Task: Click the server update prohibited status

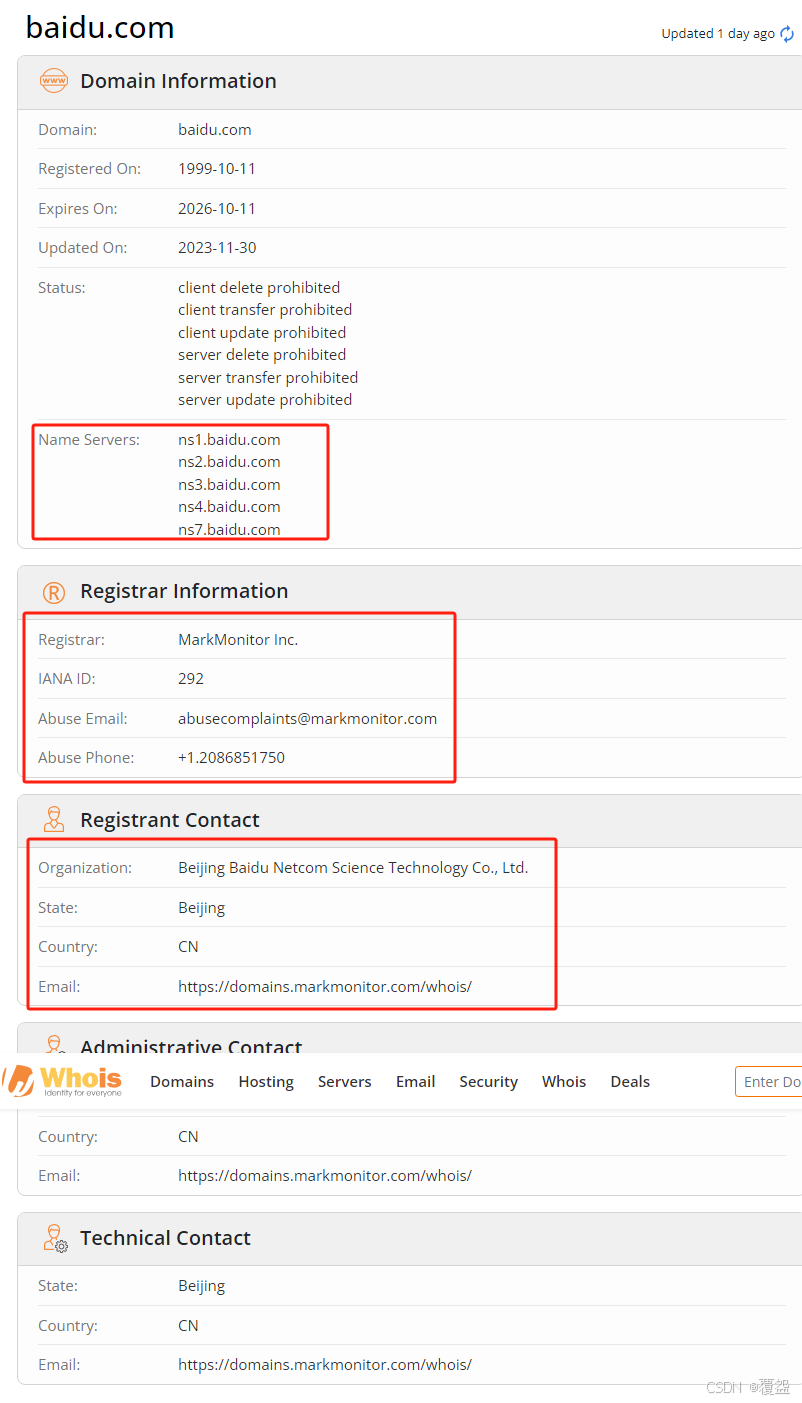Action: pos(265,400)
